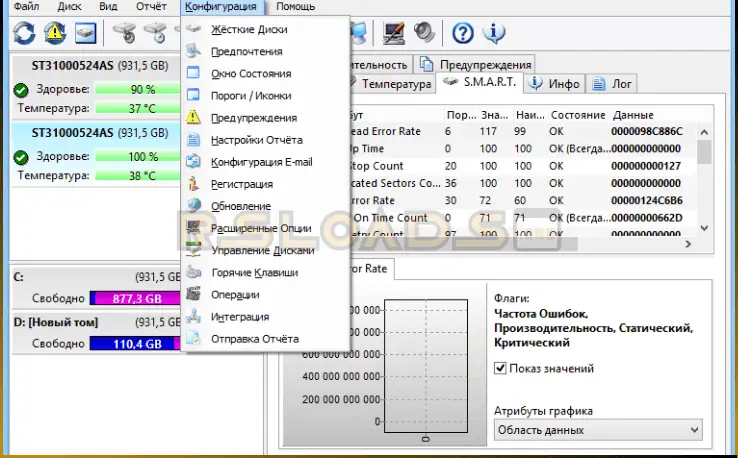Image resolution: width=738 pixels, height=458 pixels.
Task: Click the disk icon next to Жёсткие Диски
Action: 193,29
